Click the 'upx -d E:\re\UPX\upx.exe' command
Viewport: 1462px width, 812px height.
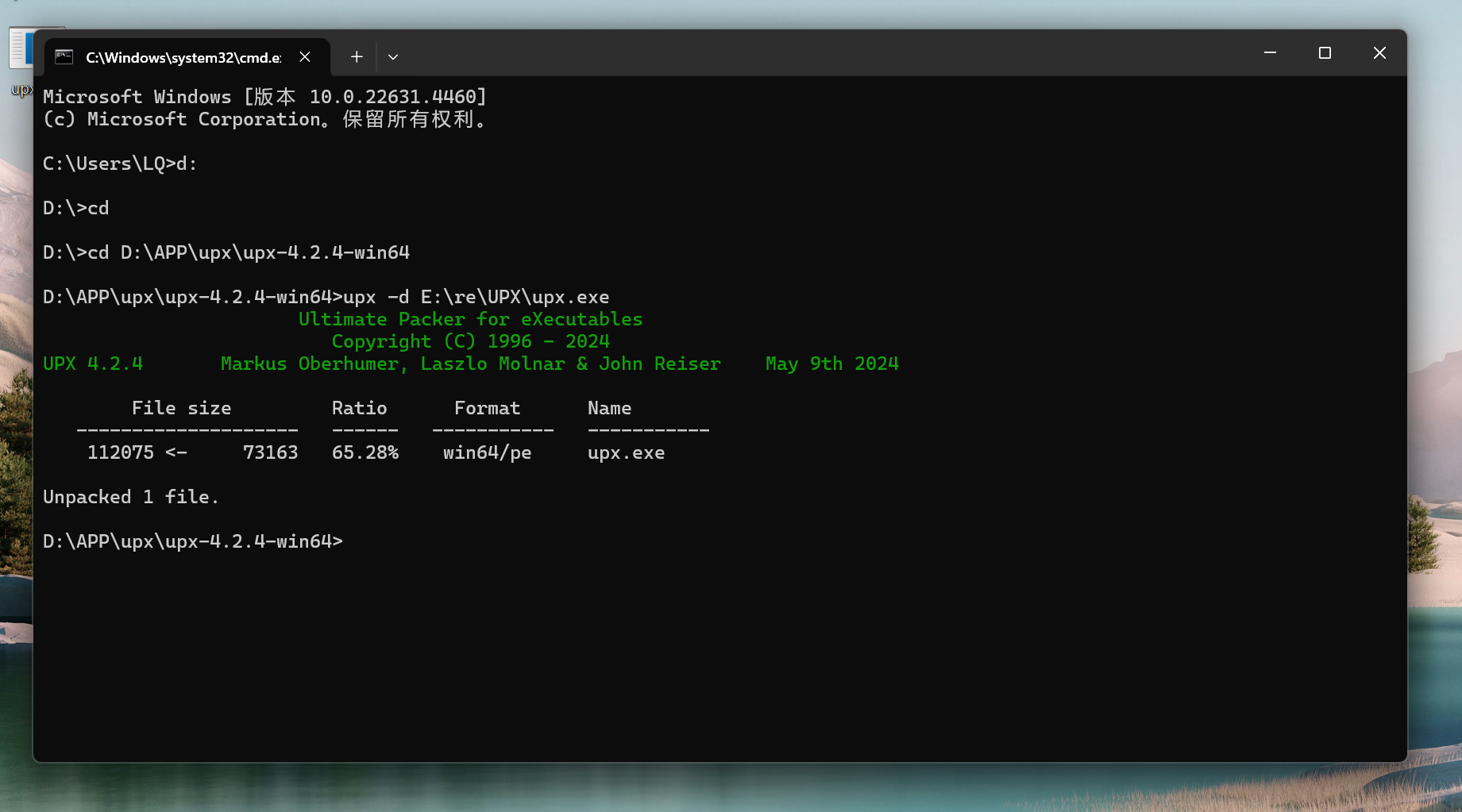tap(476, 297)
